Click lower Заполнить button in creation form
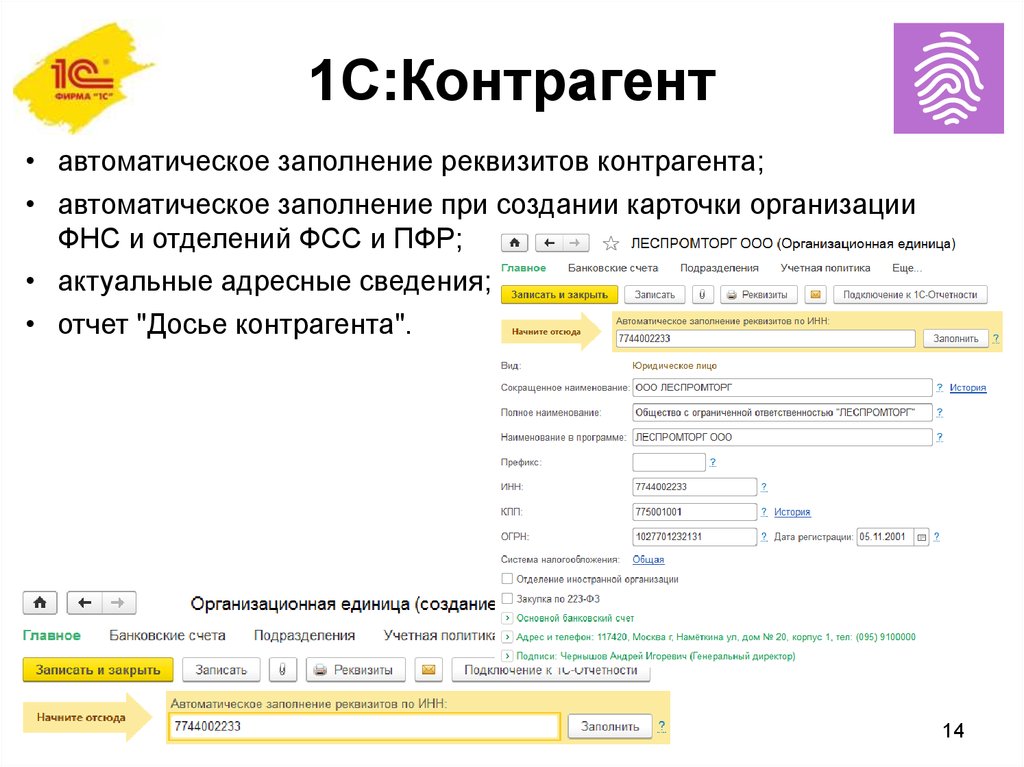The height and width of the screenshot is (767, 1024). [x=610, y=726]
